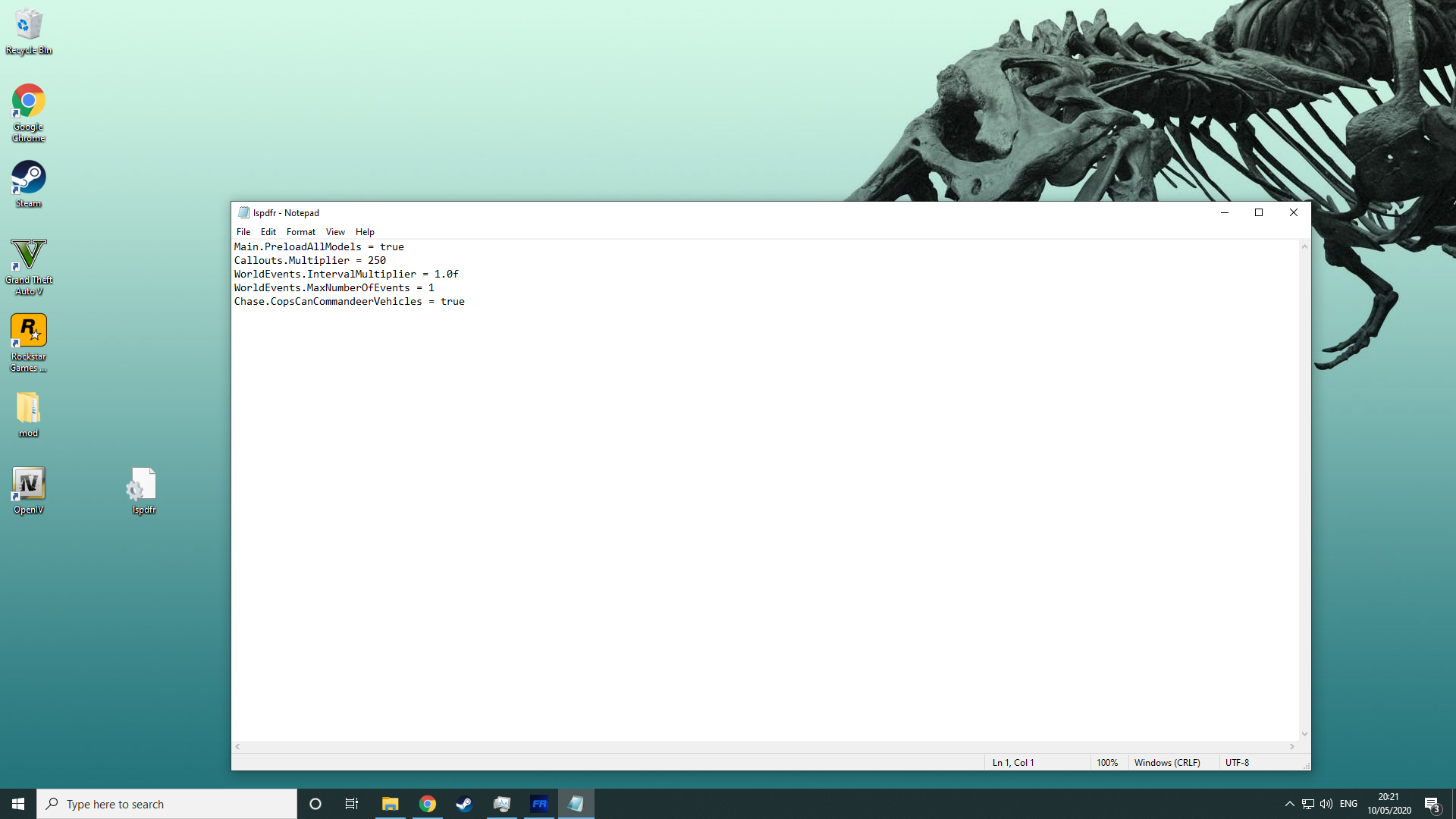Open the Task View button
Viewport: 1456px width, 819px height.
pos(352,804)
